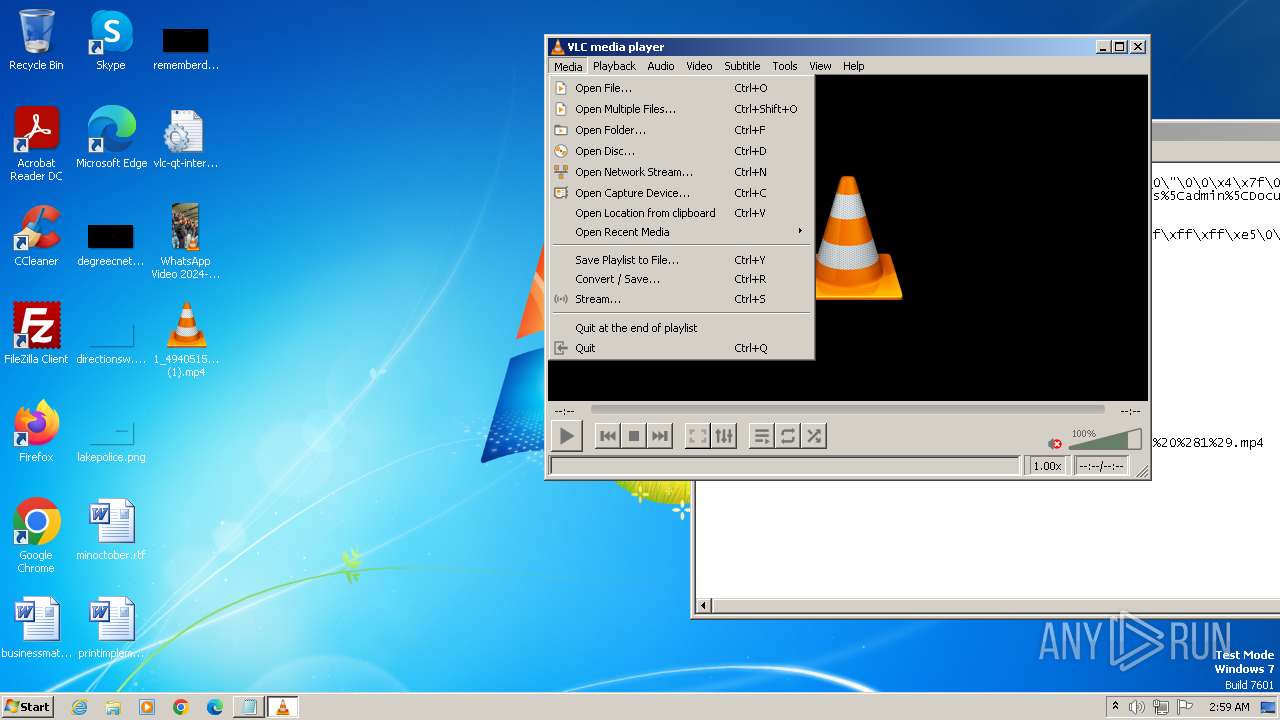Select Acrobat Reader DC shortcut
This screenshot has width=1280, height=720.
click(x=36, y=143)
